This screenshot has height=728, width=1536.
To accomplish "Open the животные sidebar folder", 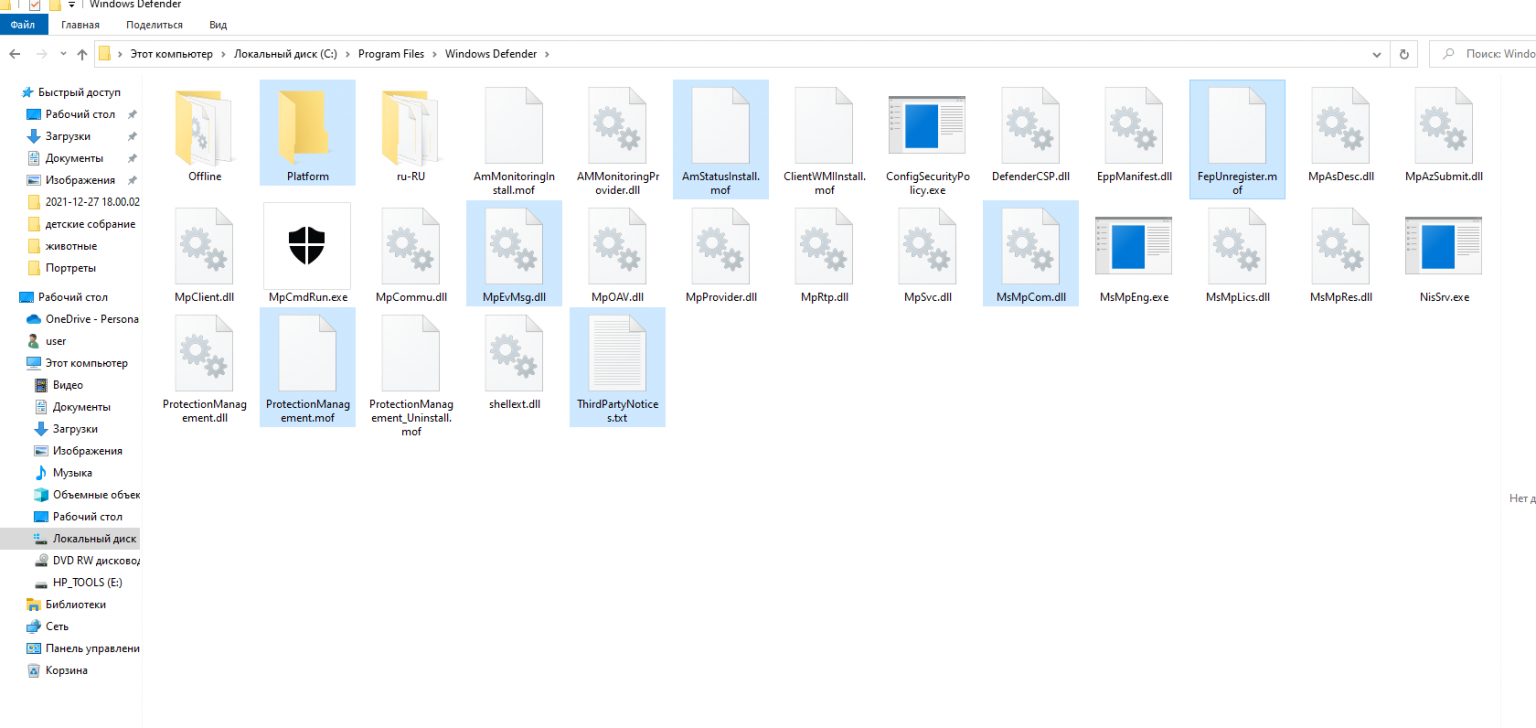I will [x=70, y=246].
